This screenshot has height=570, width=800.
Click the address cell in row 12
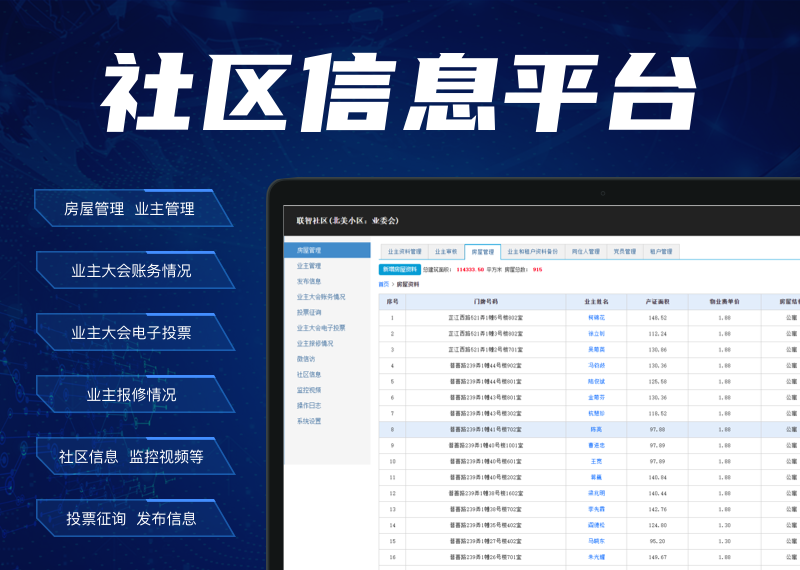coord(485,493)
